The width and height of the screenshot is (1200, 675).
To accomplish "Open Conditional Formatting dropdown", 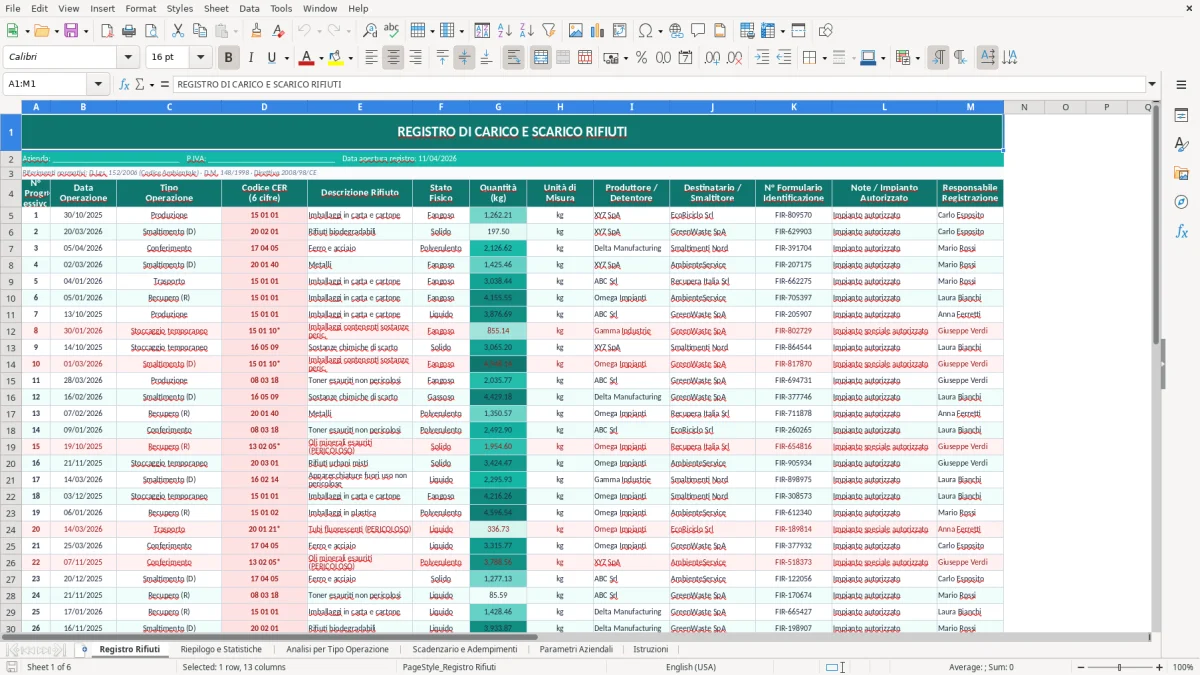I will coord(917,58).
